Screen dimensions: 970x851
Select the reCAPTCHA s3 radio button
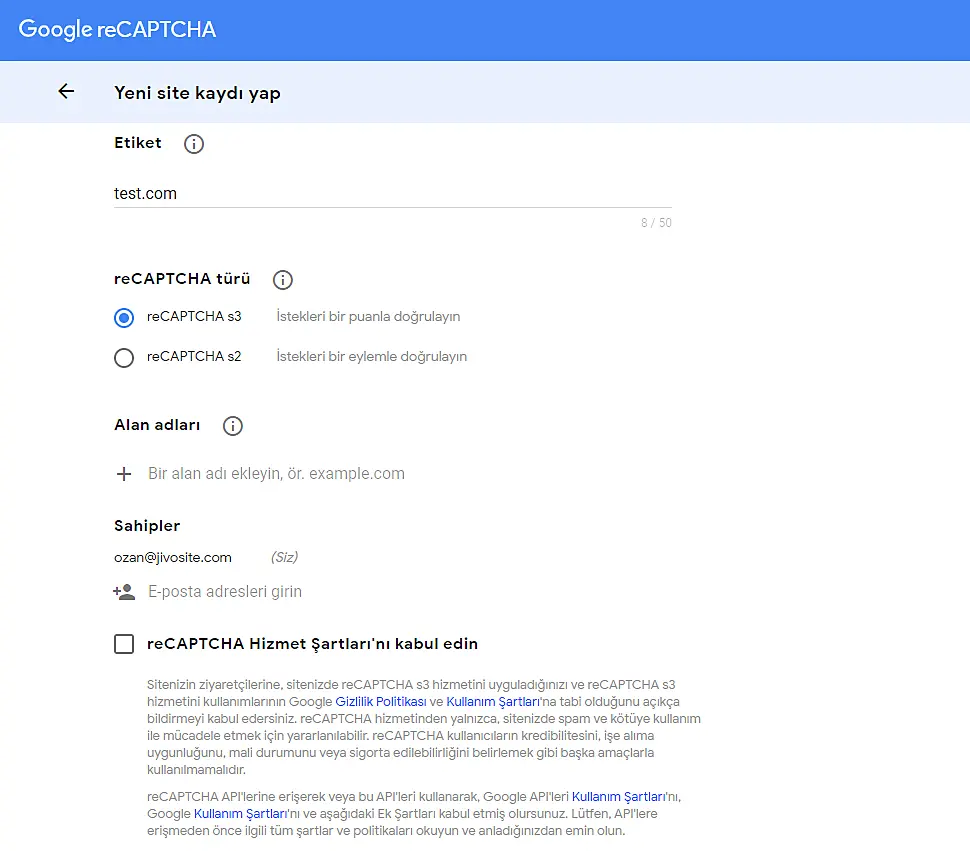124,318
